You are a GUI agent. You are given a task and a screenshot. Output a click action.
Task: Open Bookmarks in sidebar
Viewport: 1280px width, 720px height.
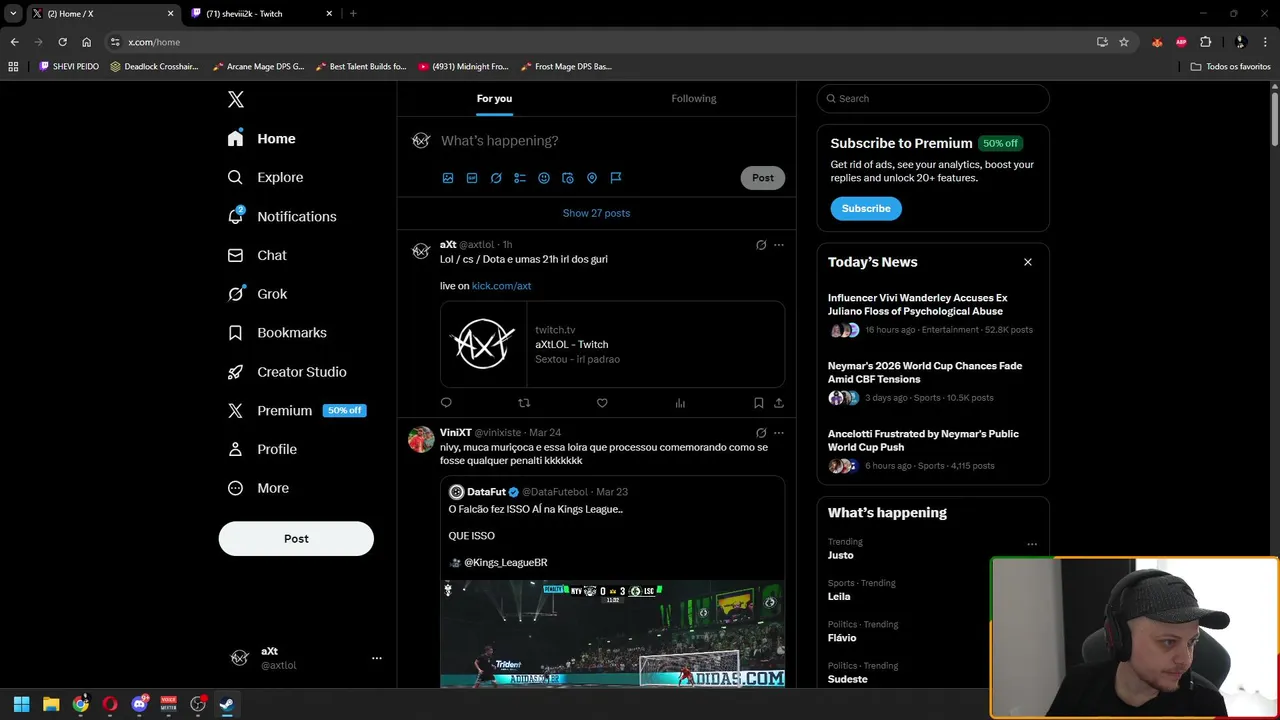pyautogui.click(x=277, y=333)
